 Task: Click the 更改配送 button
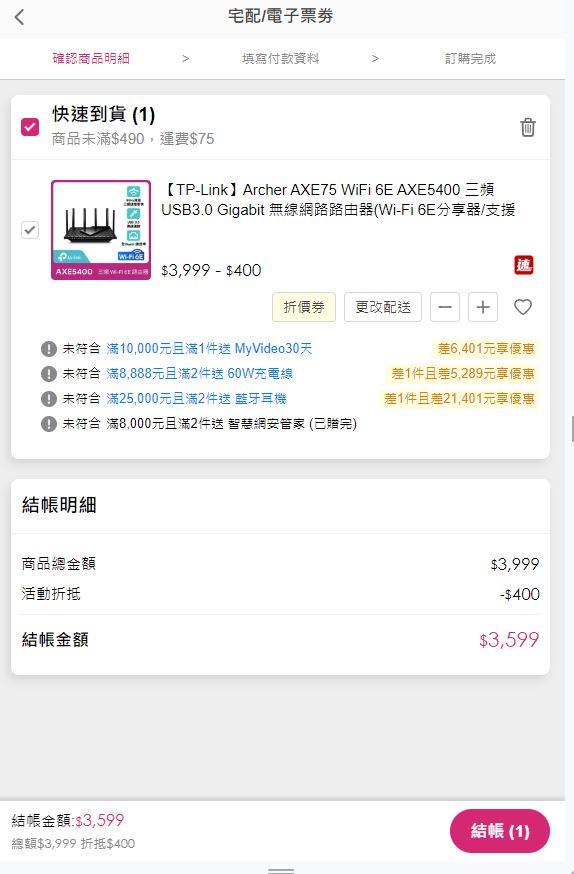click(383, 307)
